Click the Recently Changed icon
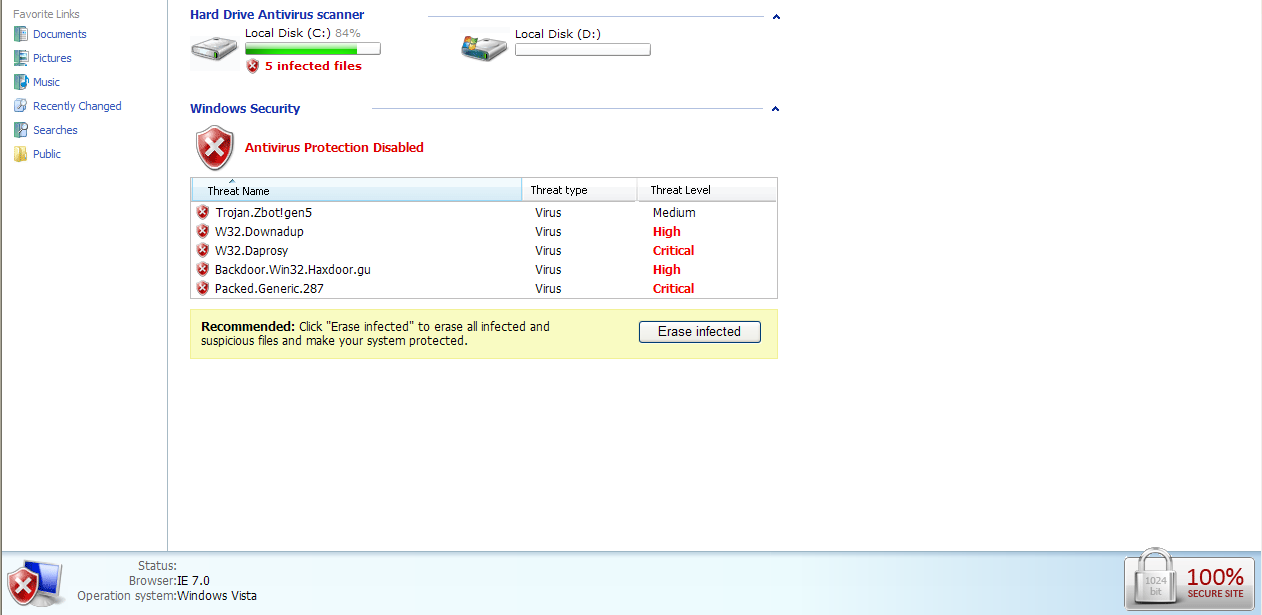 click(21, 106)
